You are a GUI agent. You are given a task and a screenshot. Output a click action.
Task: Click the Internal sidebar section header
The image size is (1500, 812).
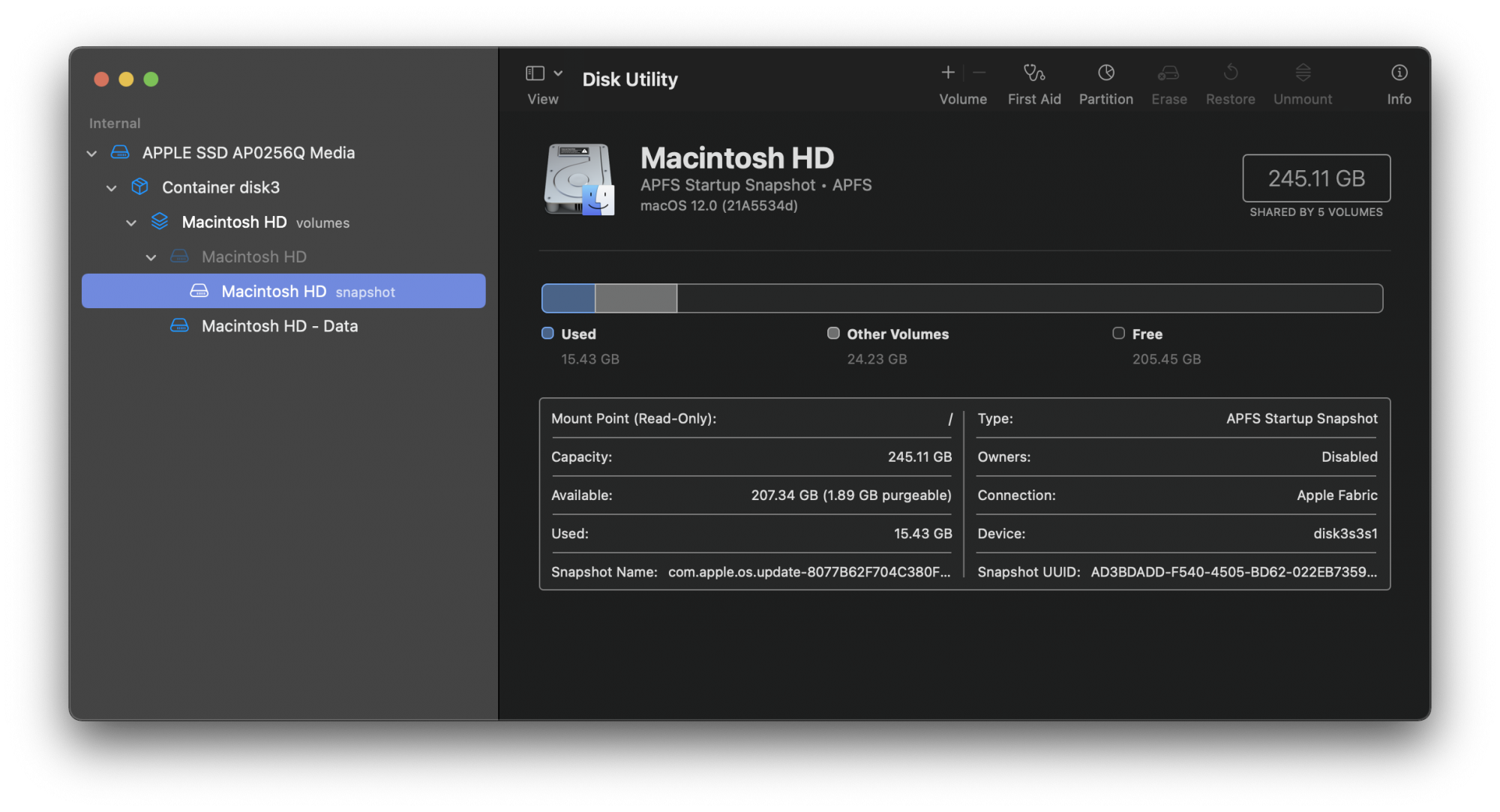click(x=115, y=124)
